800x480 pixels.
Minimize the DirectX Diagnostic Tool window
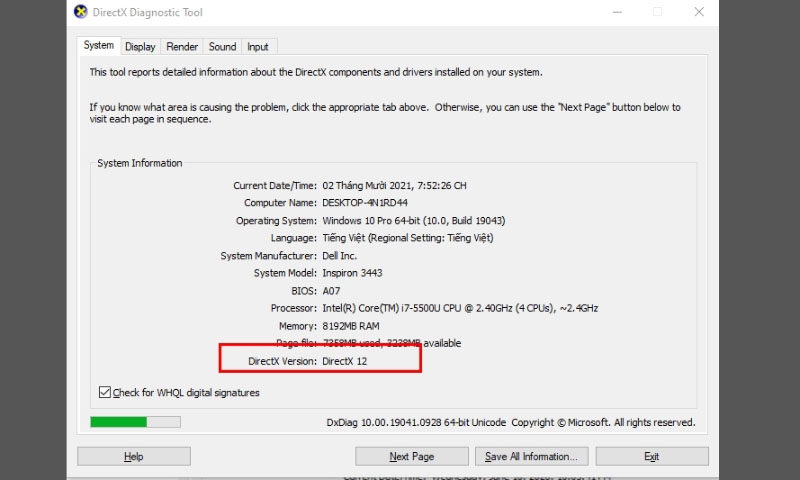click(x=617, y=12)
